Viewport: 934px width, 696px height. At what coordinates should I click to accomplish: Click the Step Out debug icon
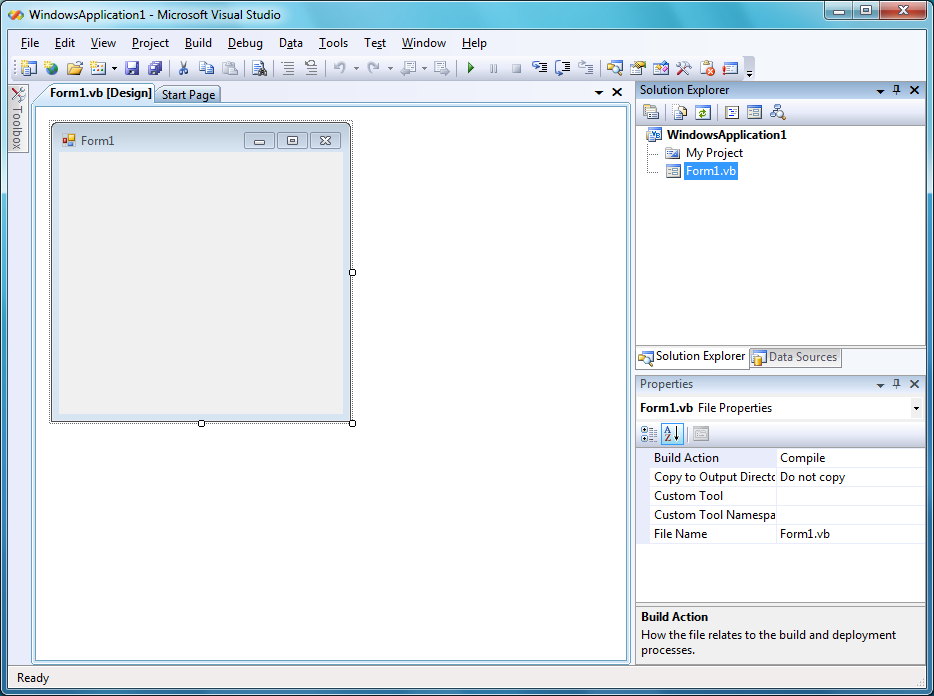coord(586,68)
